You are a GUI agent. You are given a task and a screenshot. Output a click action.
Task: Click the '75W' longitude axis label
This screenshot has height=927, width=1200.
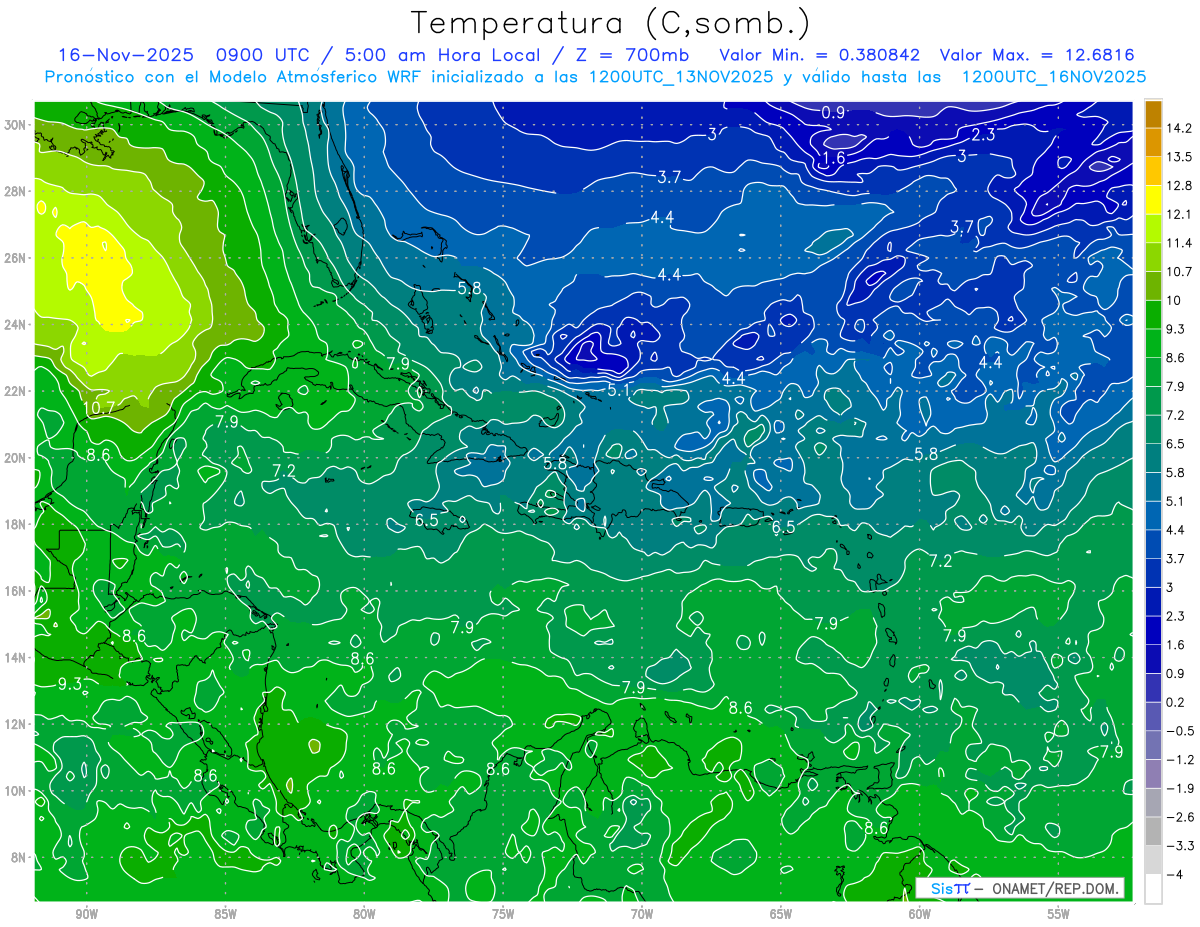coord(503,914)
